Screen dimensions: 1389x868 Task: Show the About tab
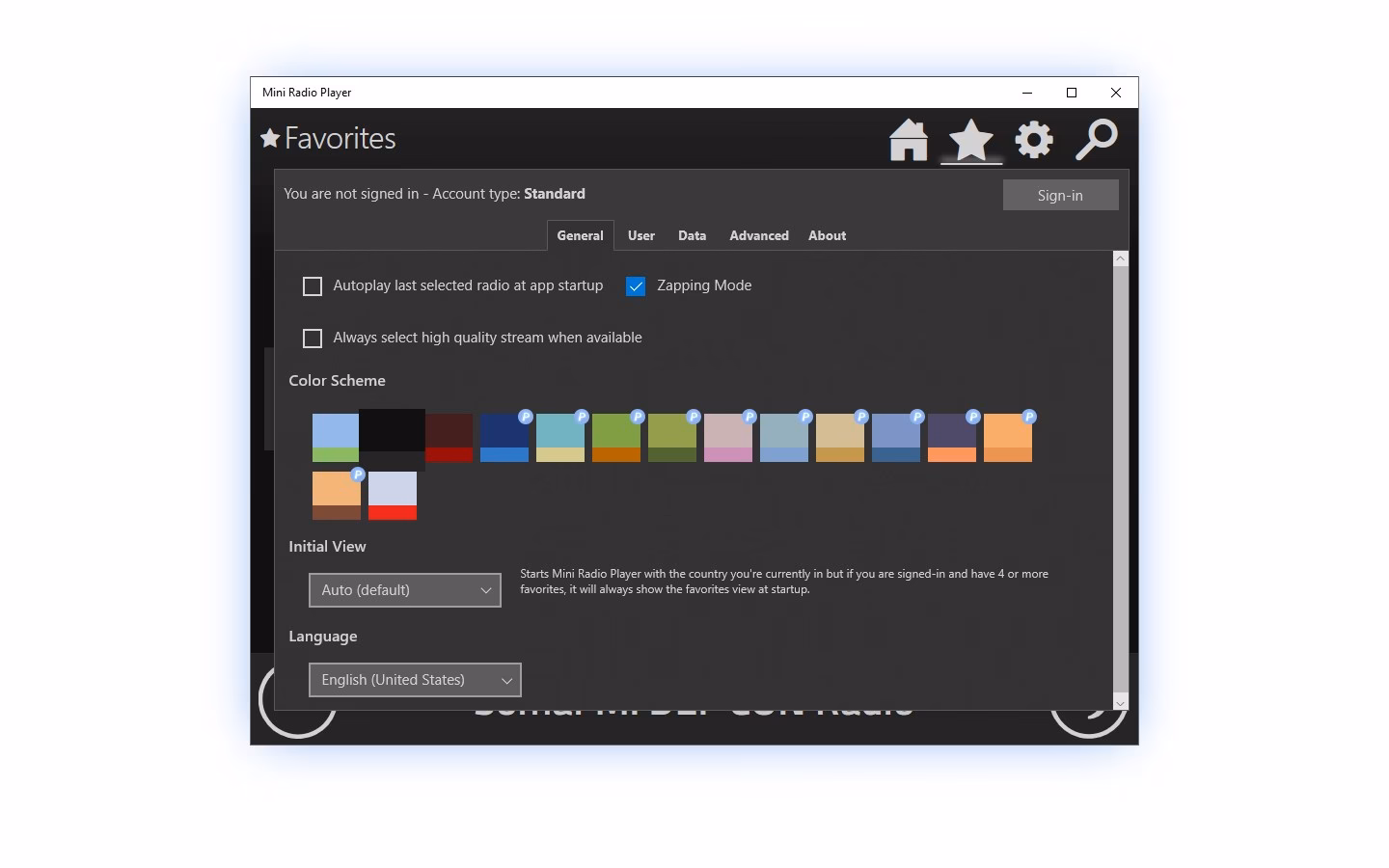point(828,235)
